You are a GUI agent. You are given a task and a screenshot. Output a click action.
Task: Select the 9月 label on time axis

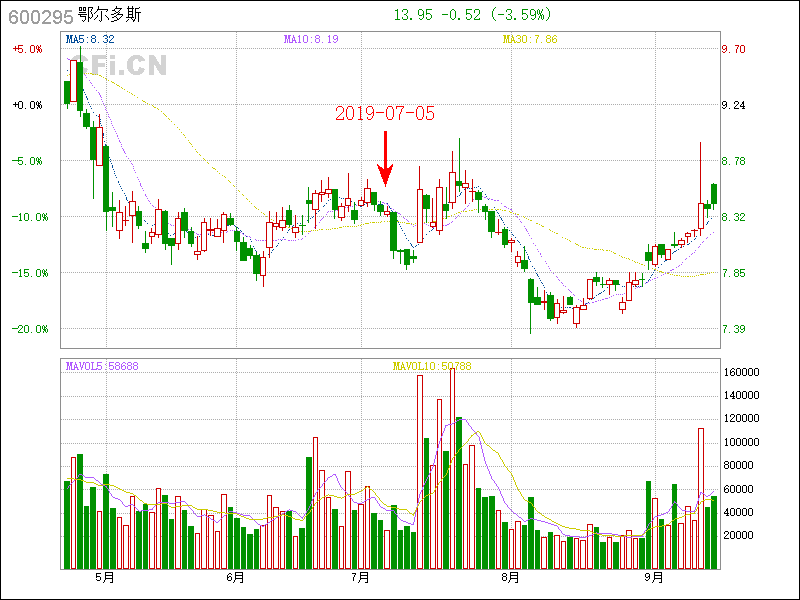654,577
